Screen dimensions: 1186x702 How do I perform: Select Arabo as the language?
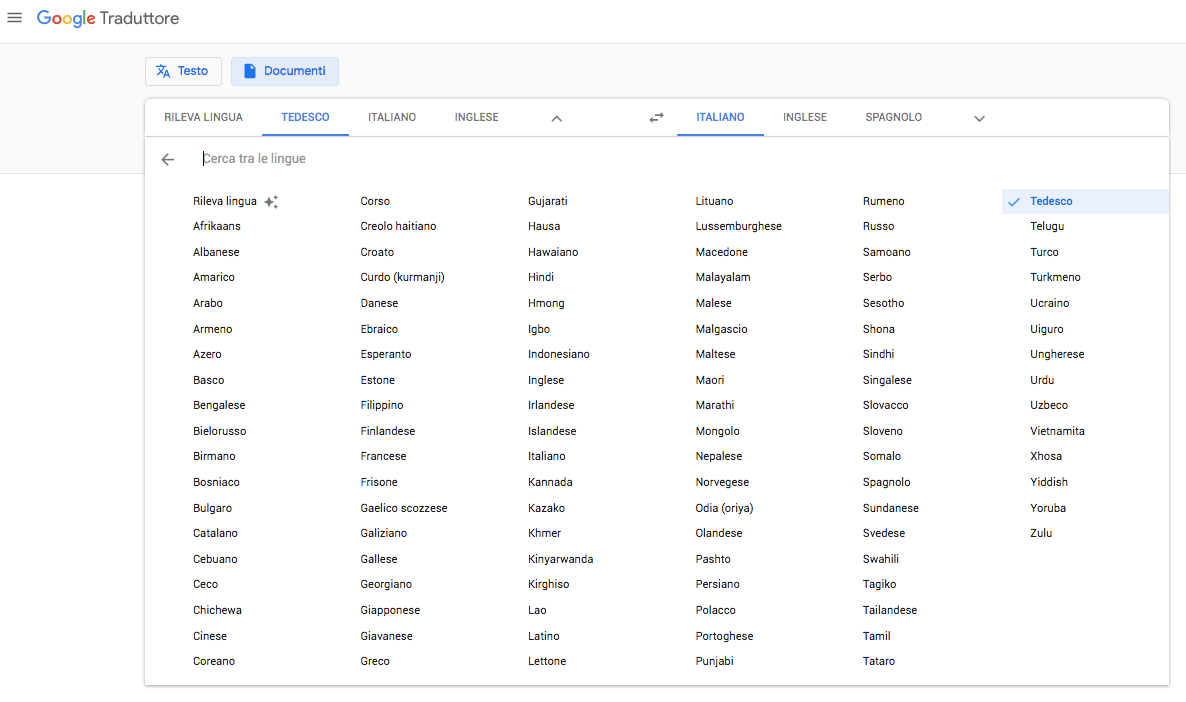(x=207, y=303)
